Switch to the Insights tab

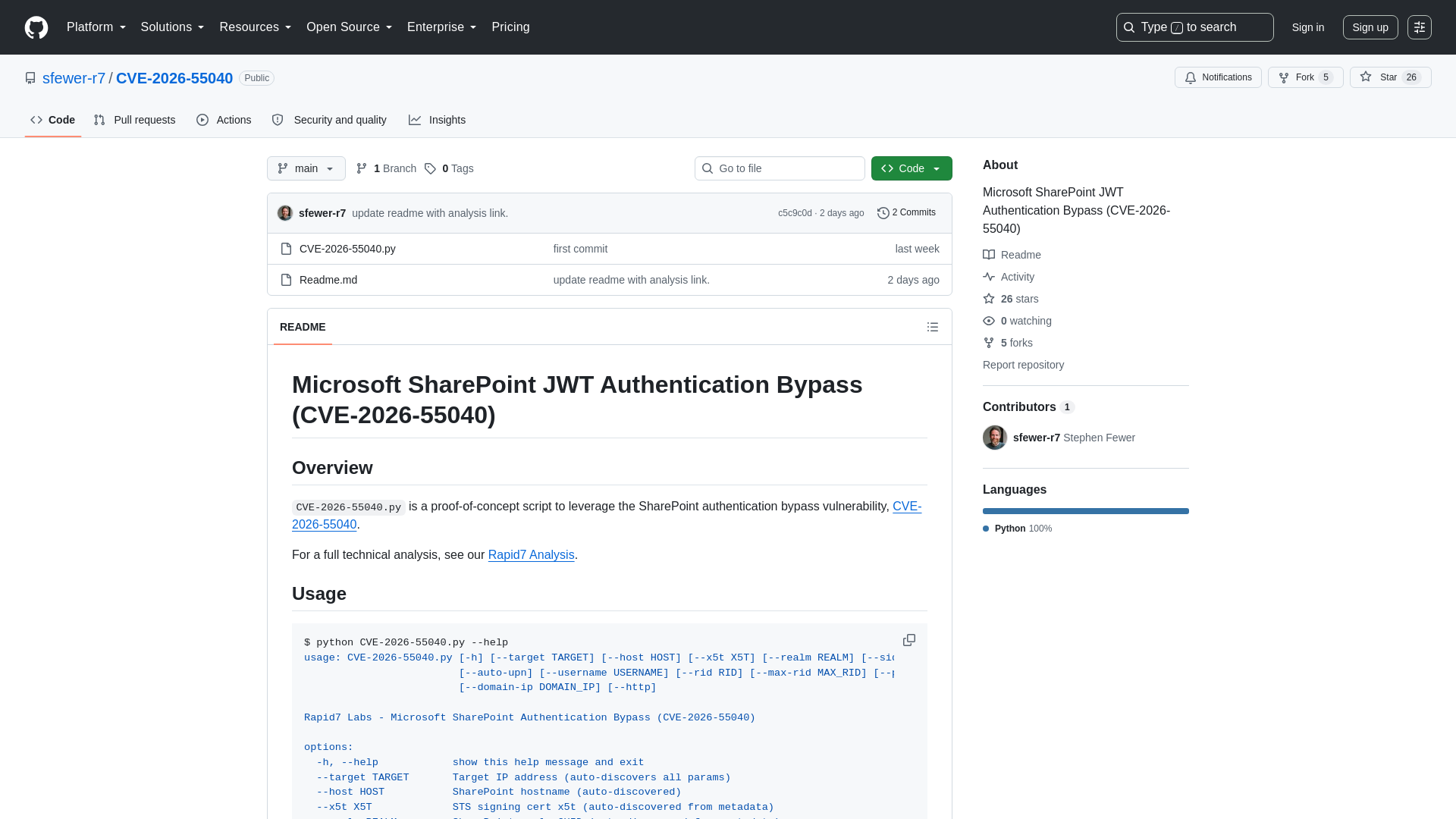point(437,120)
